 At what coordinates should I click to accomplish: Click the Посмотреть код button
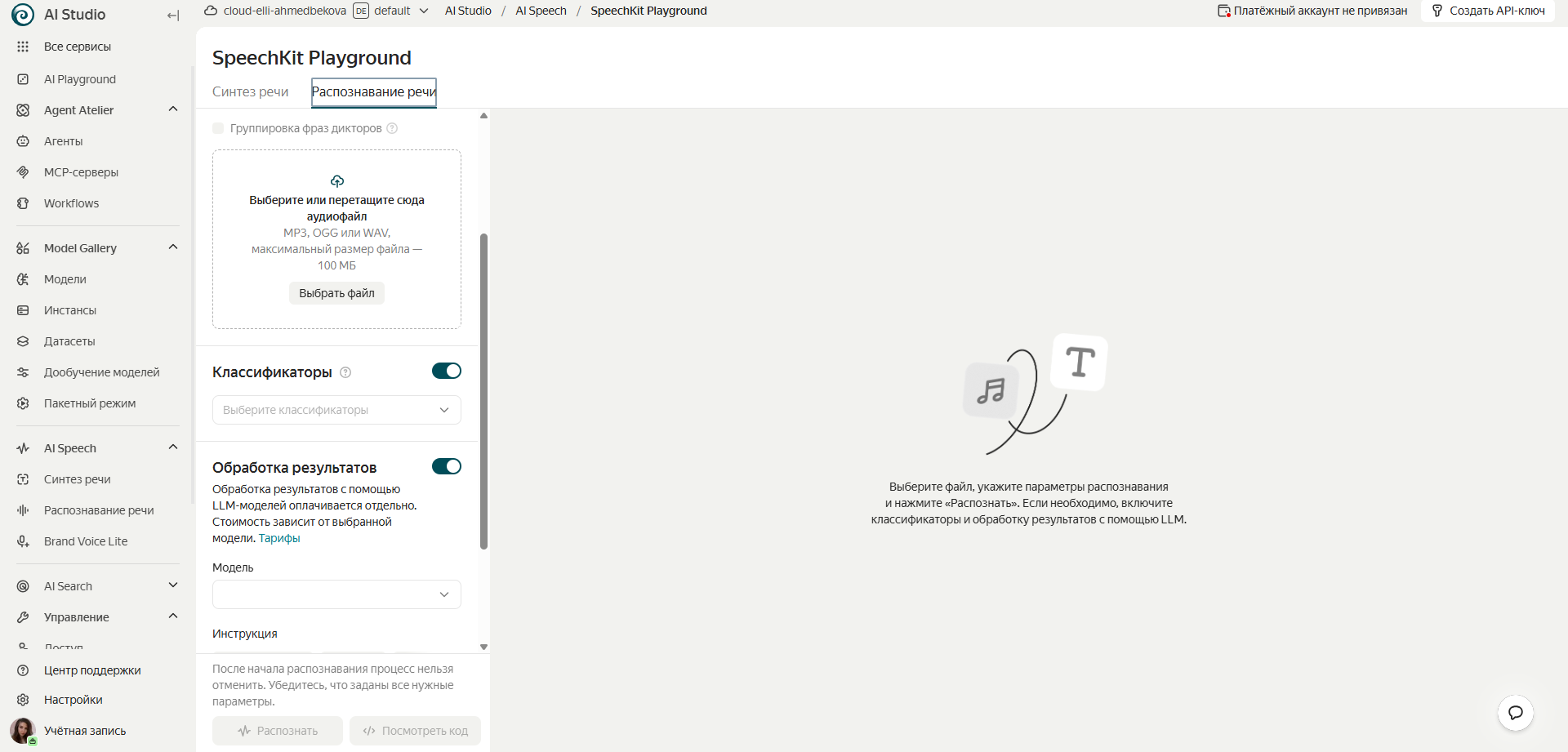415,731
